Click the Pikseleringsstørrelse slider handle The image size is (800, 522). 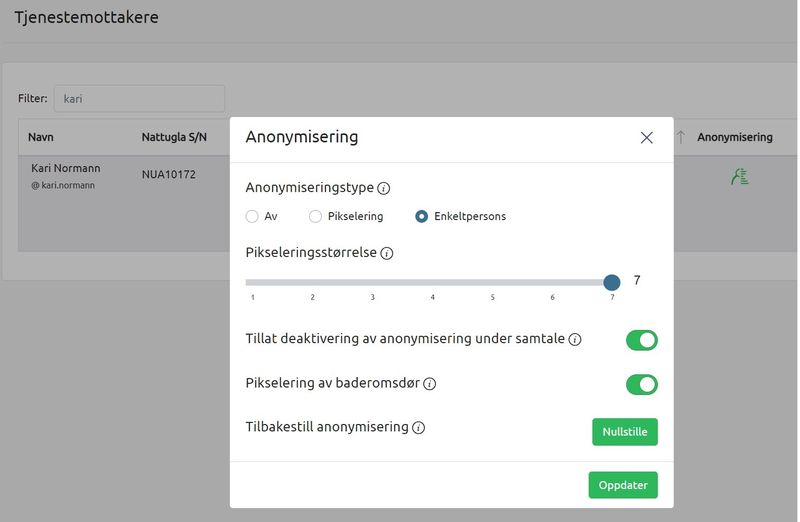point(612,283)
